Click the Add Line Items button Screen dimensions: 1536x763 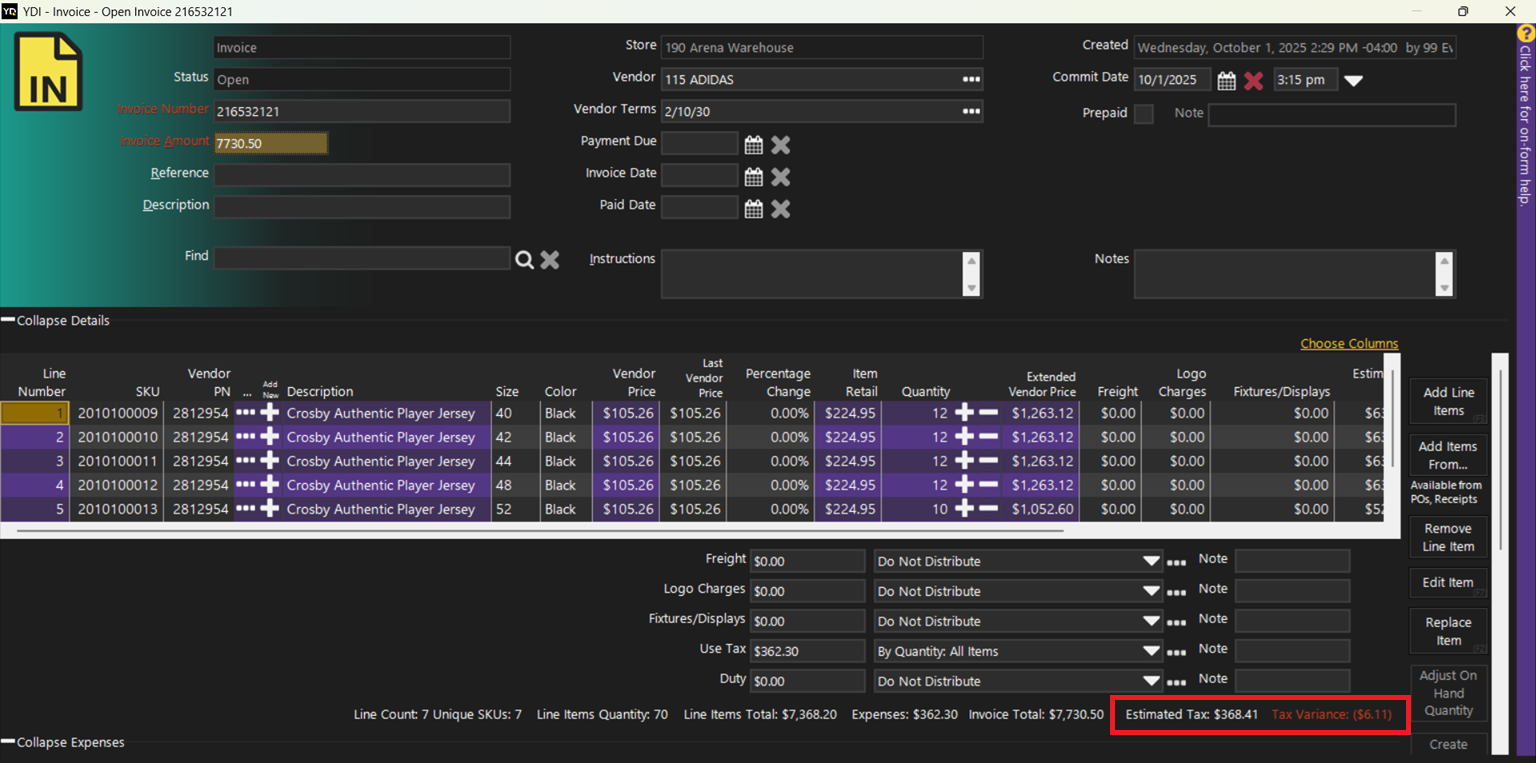pyautogui.click(x=1447, y=402)
